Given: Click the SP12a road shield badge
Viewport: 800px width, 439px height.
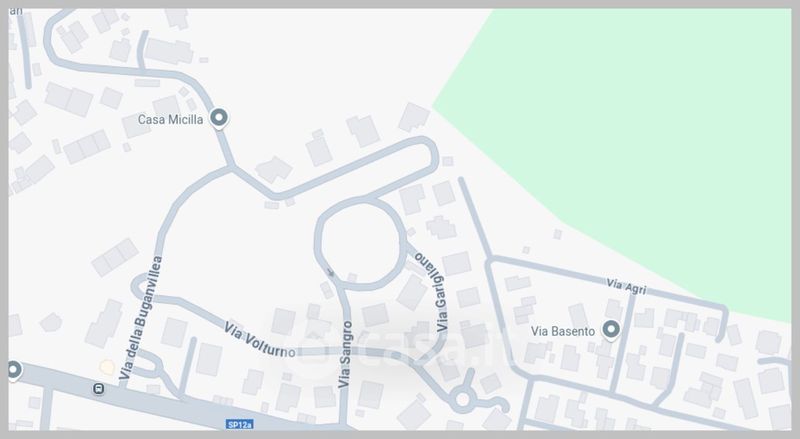Looking at the screenshot, I should click(239, 424).
